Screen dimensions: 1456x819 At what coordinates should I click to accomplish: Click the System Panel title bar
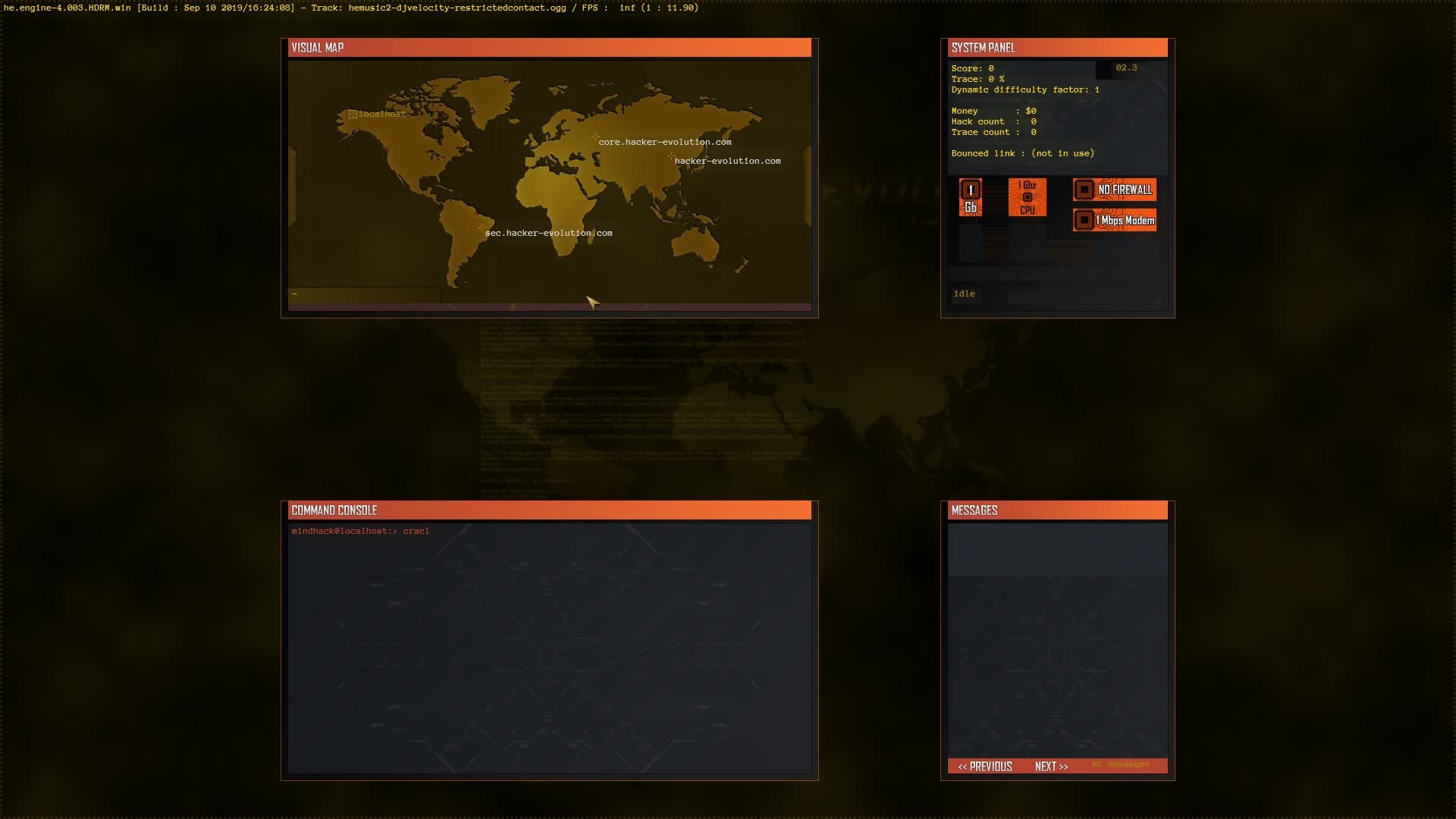[x=1057, y=48]
